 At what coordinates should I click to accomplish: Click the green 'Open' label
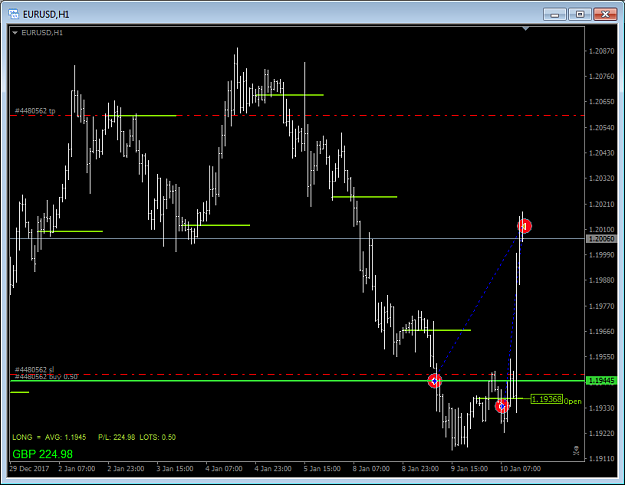pyautogui.click(x=572, y=401)
